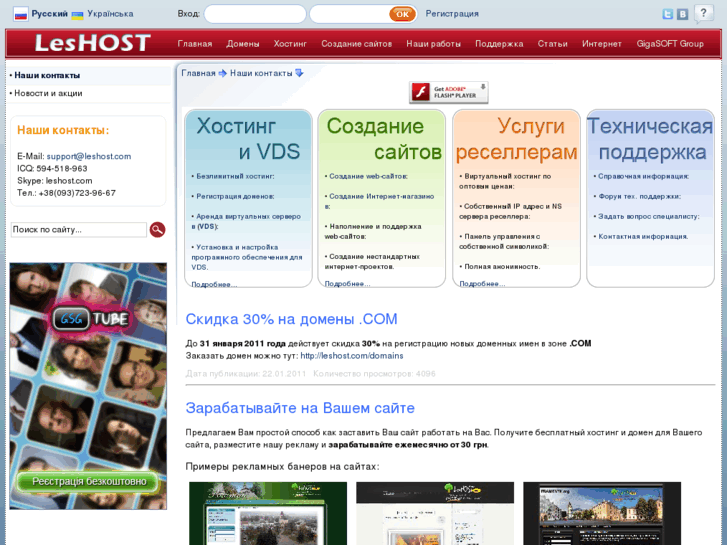Open the Домены menu item
The height and width of the screenshot is (545, 727).
[242, 44]
